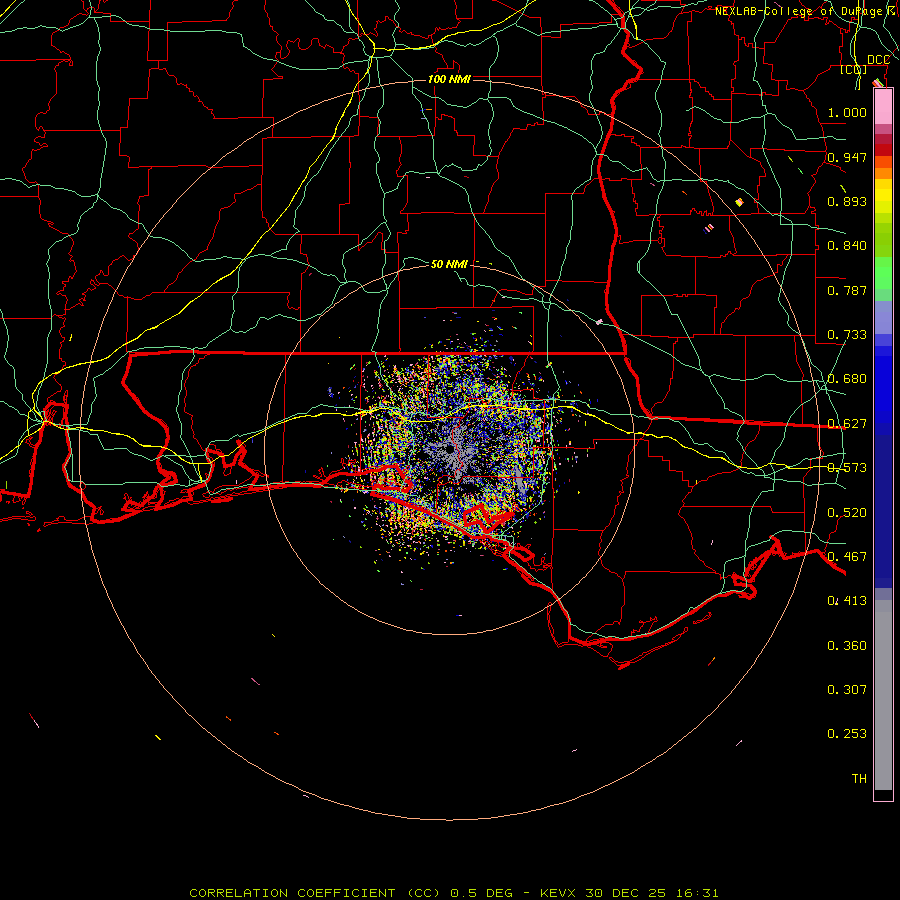Select the 0.307 scale value
Image resolution: width=900 pixels, height=900 pixels.
click(847, 690)
